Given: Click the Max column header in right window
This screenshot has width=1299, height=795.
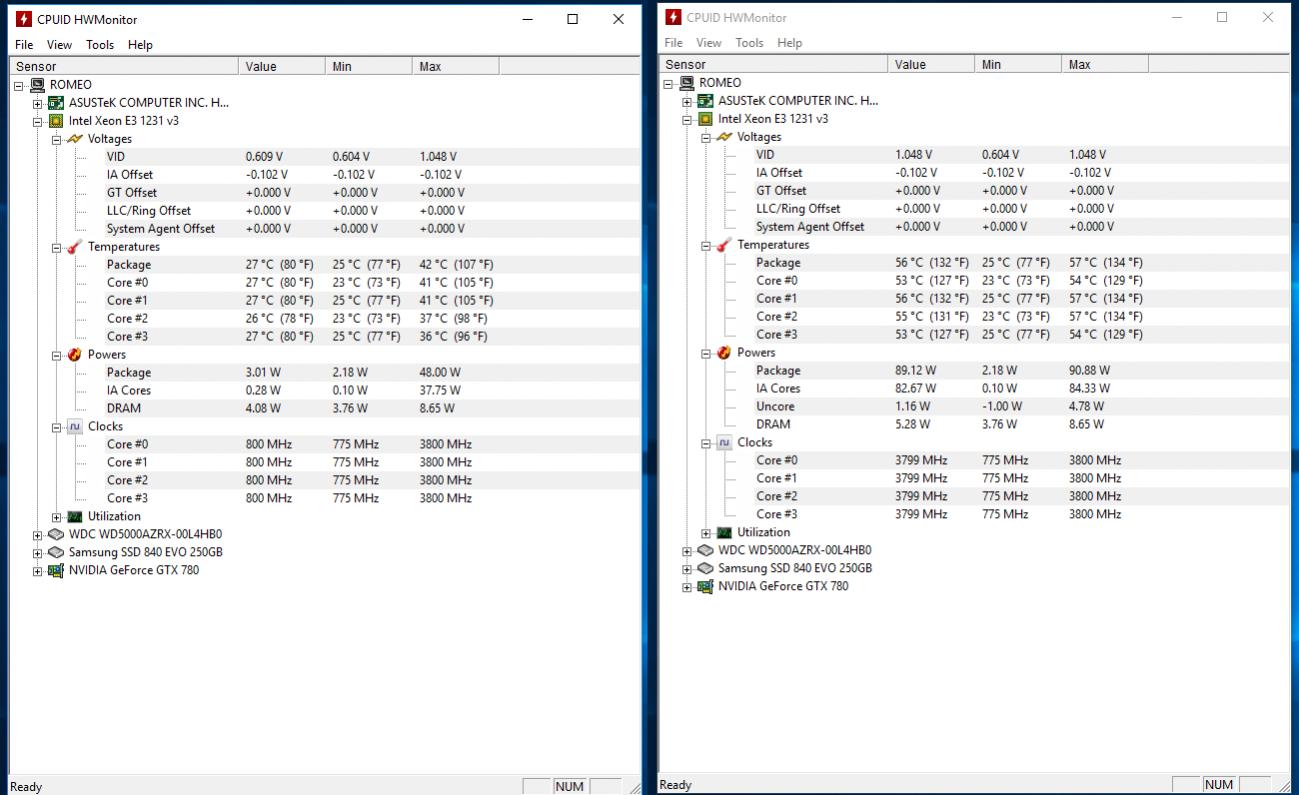Looking at the screenshot, I should (x=1105, y=64).
